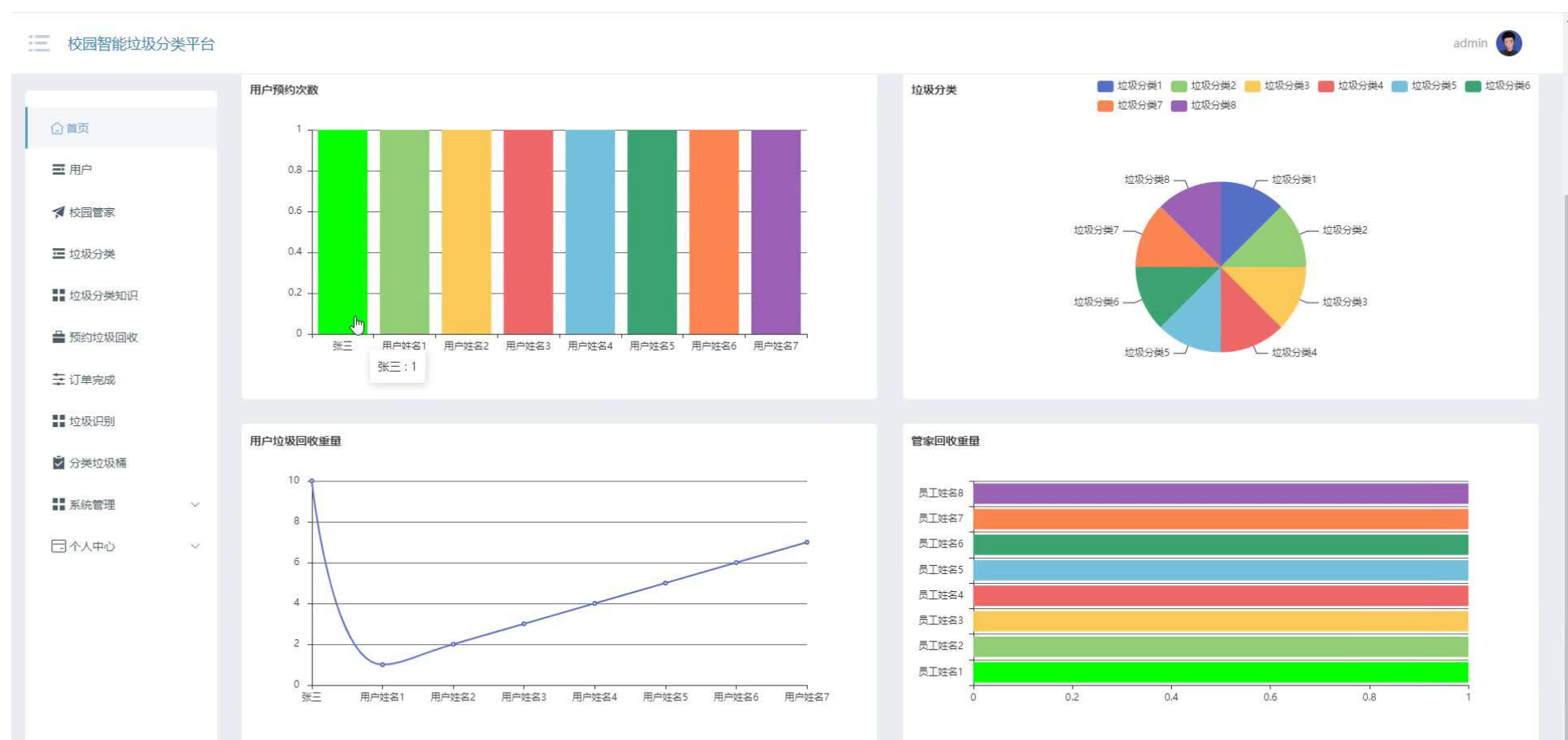Viewport: 1568px width, 740px height.
Task: Click the briefcase icon for 预约垃圾回收
Action: pos(59,337)
